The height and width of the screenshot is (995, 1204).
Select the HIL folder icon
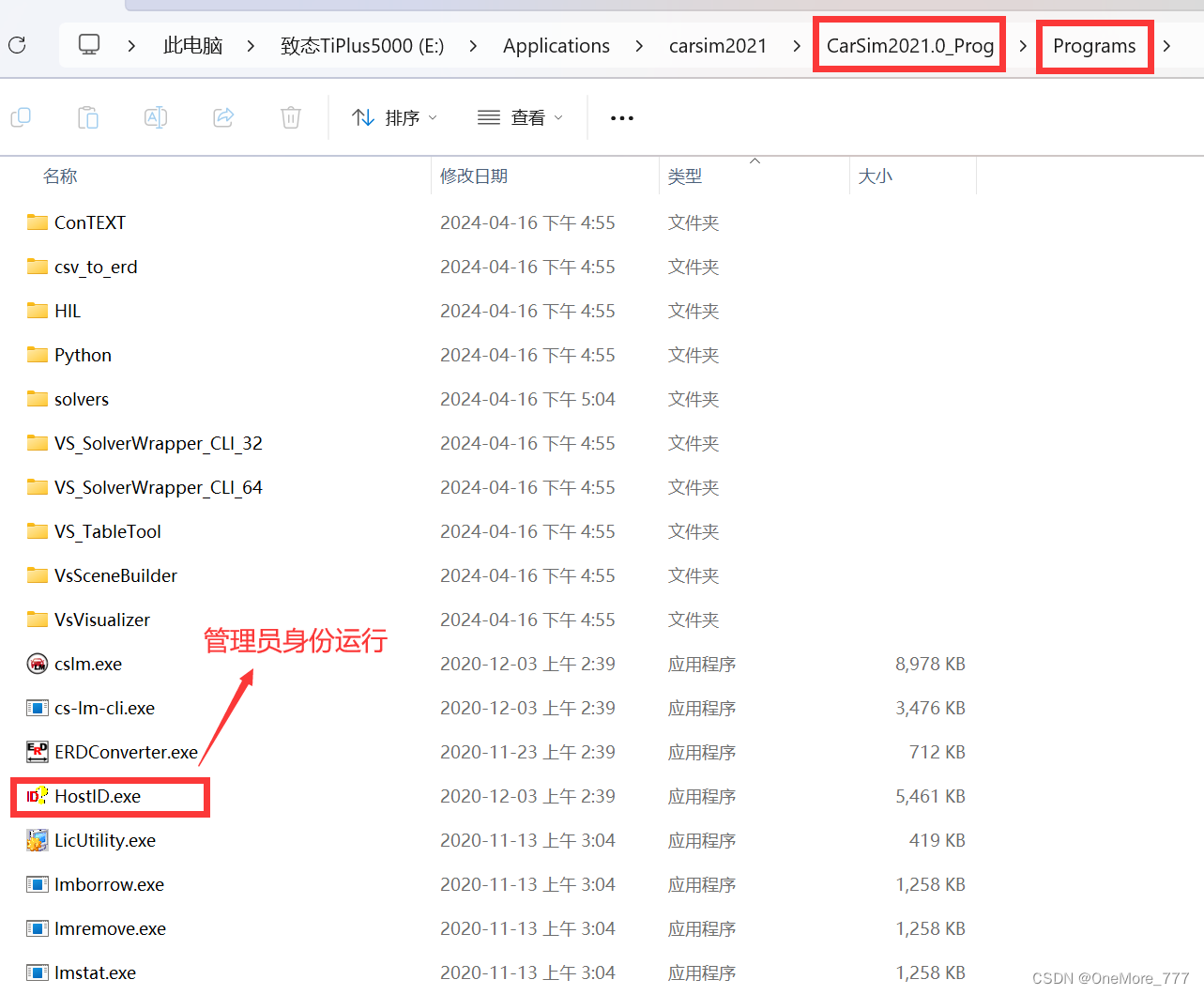[38, 311]
